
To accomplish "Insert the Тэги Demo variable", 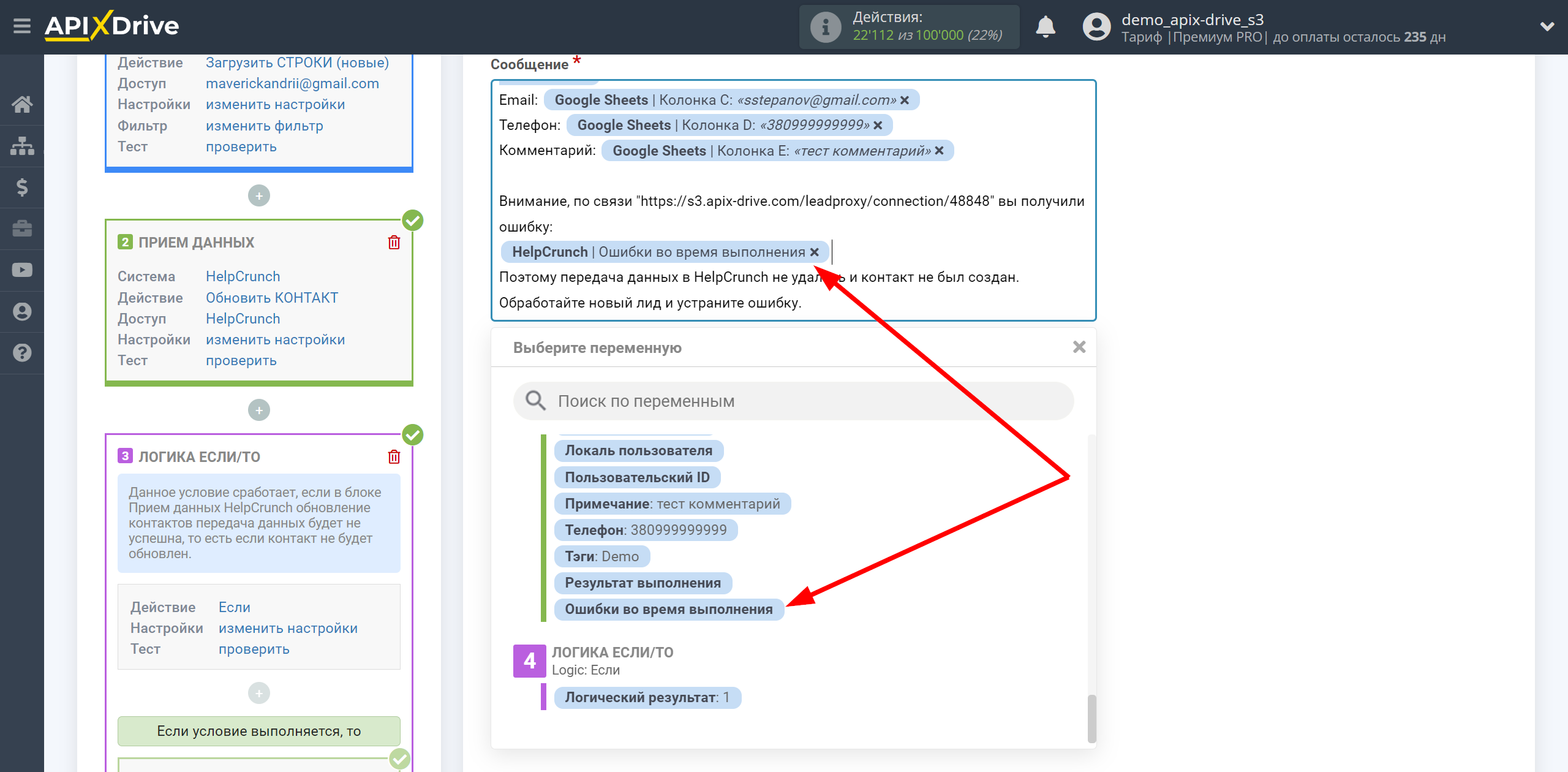I will pos(601,556).
